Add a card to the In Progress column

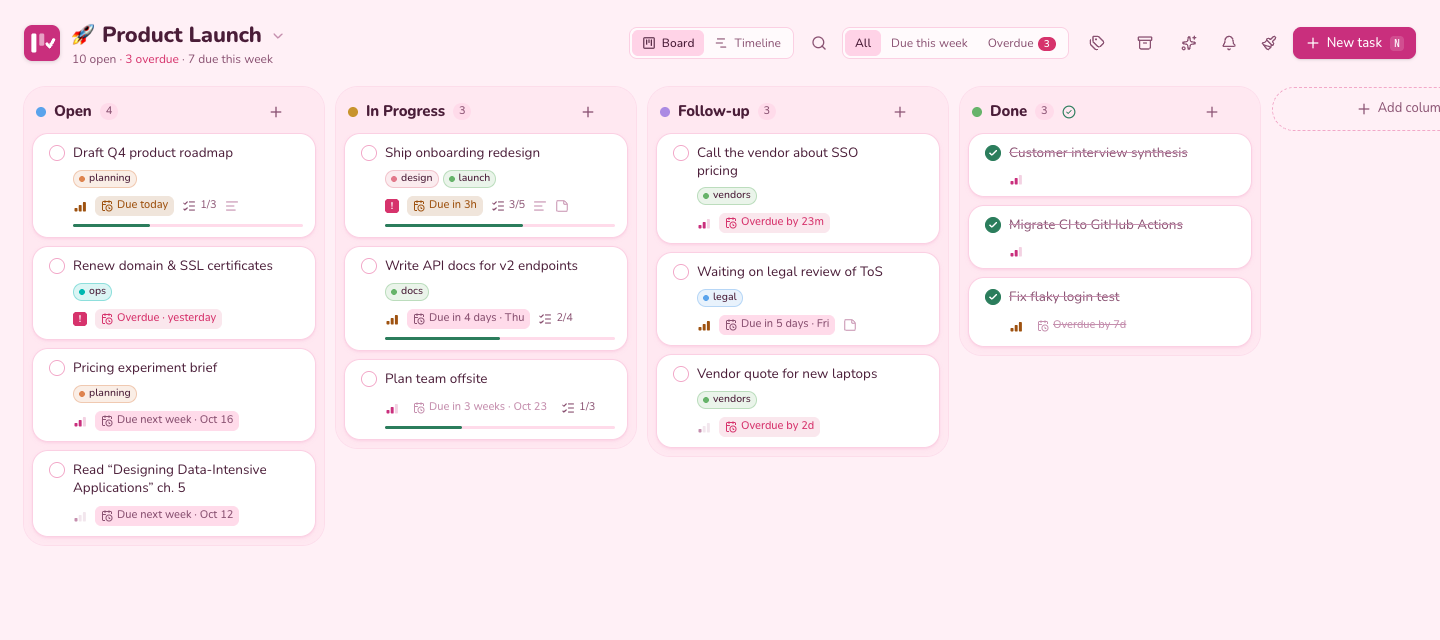[x=588, y=112]
